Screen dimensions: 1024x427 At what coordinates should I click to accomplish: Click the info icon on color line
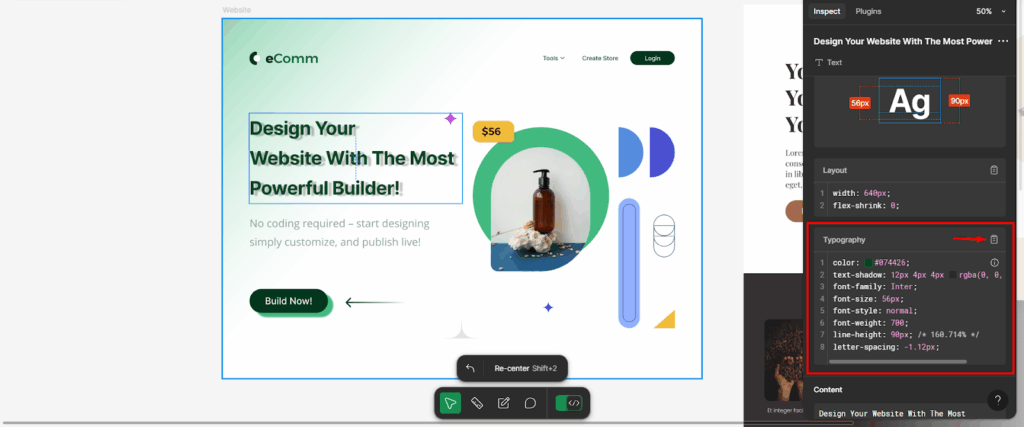click(995, 262)
